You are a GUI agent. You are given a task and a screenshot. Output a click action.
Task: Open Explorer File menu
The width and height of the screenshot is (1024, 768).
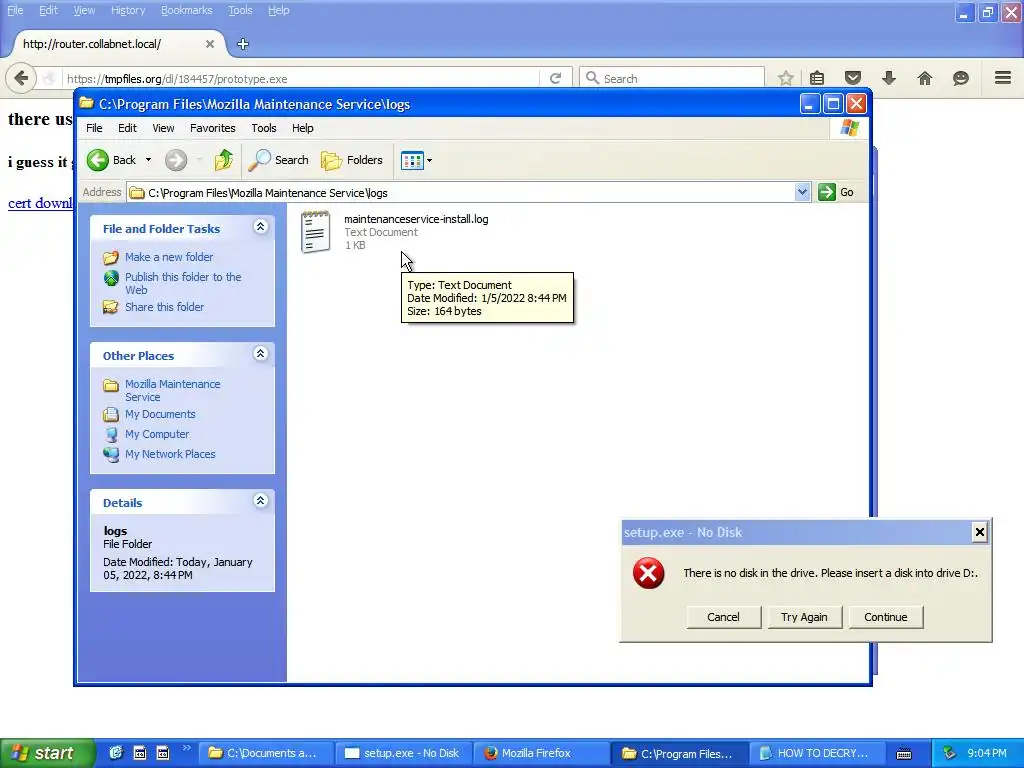tap(94, 128)
